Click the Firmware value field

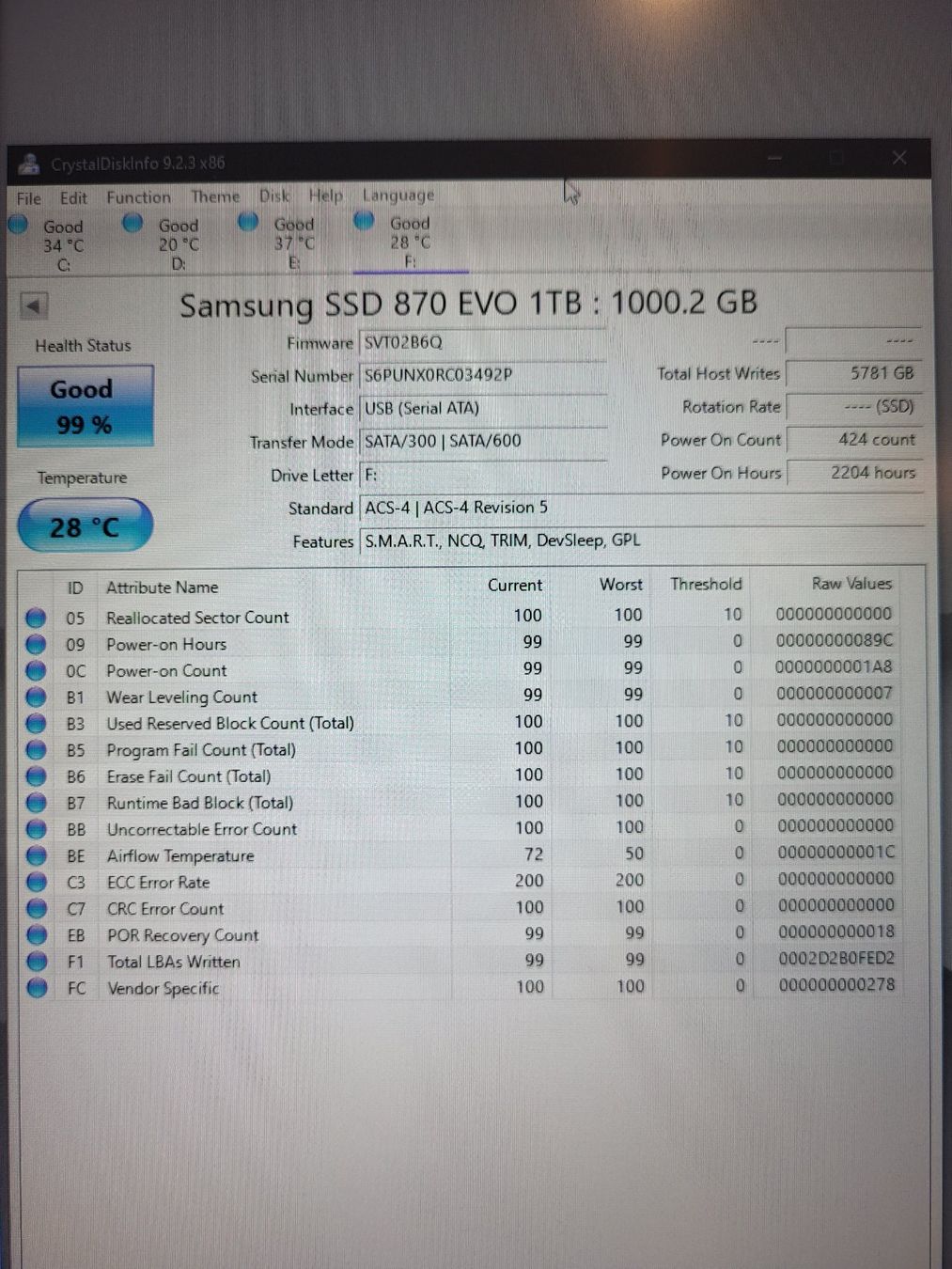[x=484, y=342]
